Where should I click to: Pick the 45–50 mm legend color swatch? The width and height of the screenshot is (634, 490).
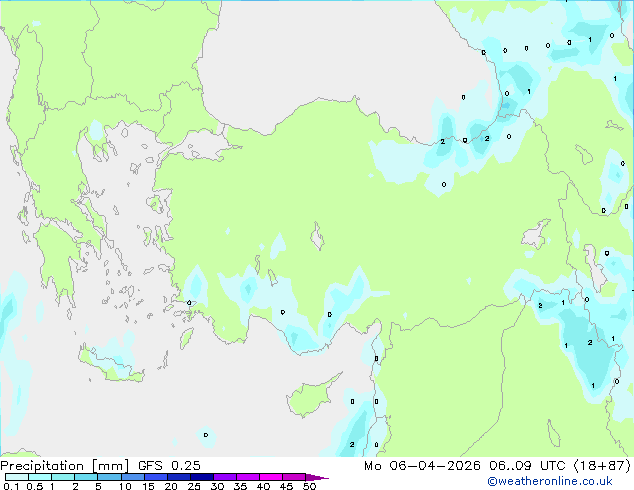[x=294, y=477]
